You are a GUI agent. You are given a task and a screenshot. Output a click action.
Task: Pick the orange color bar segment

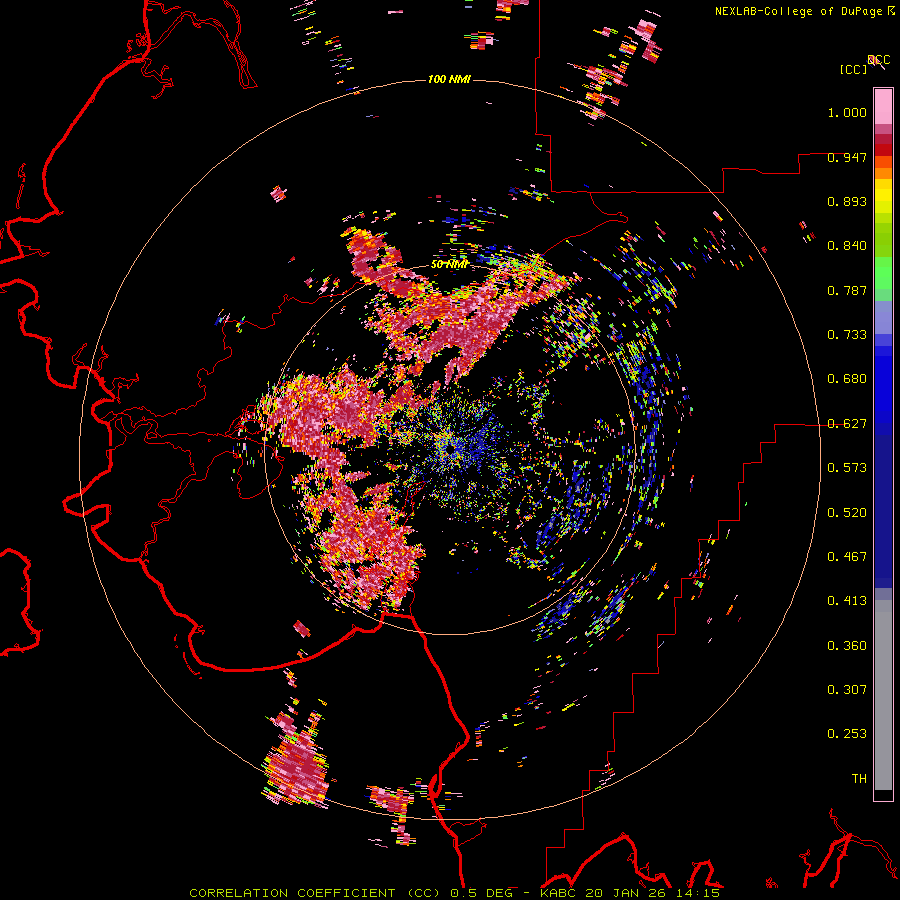coord(883,173)
